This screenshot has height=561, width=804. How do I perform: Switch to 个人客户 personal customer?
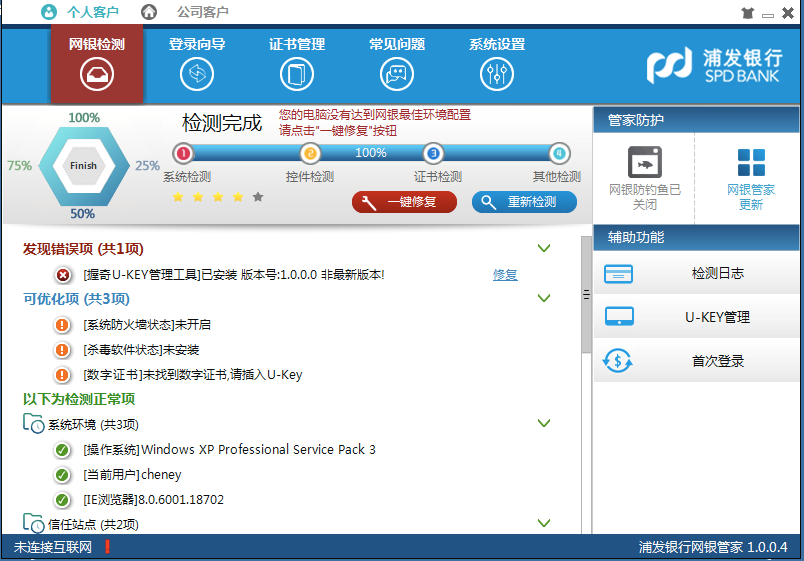pos(92,12)
